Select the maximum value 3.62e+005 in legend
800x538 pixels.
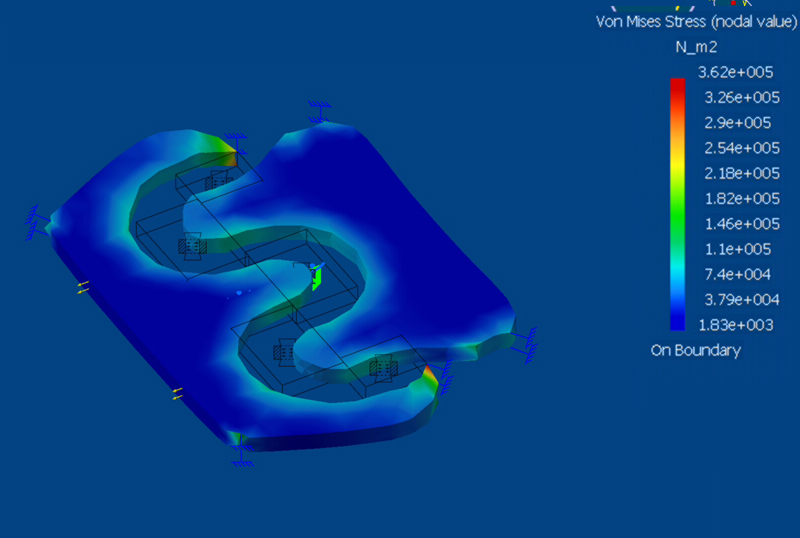739,72
